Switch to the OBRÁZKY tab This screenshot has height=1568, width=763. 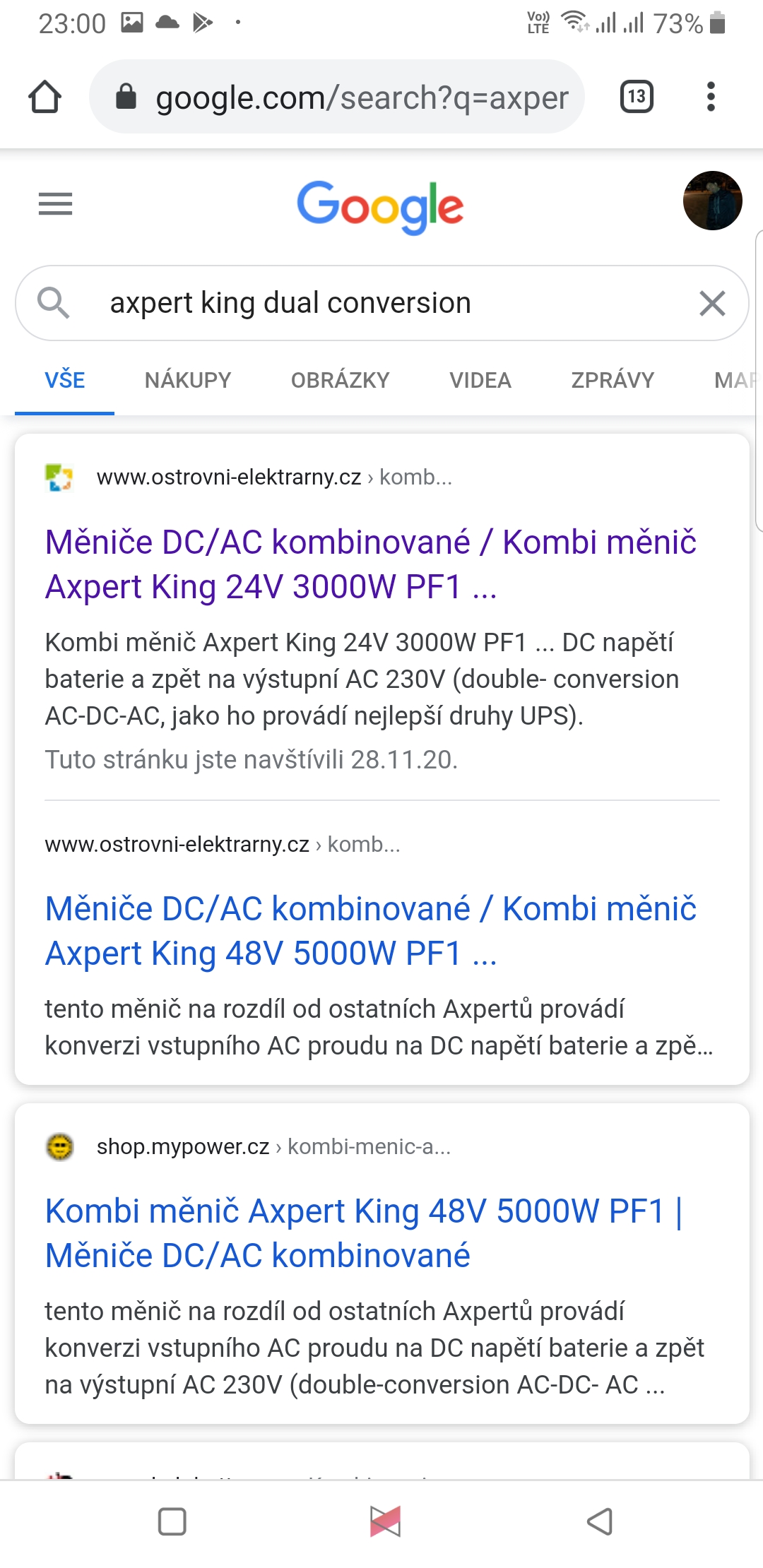[x=340, y=380]
